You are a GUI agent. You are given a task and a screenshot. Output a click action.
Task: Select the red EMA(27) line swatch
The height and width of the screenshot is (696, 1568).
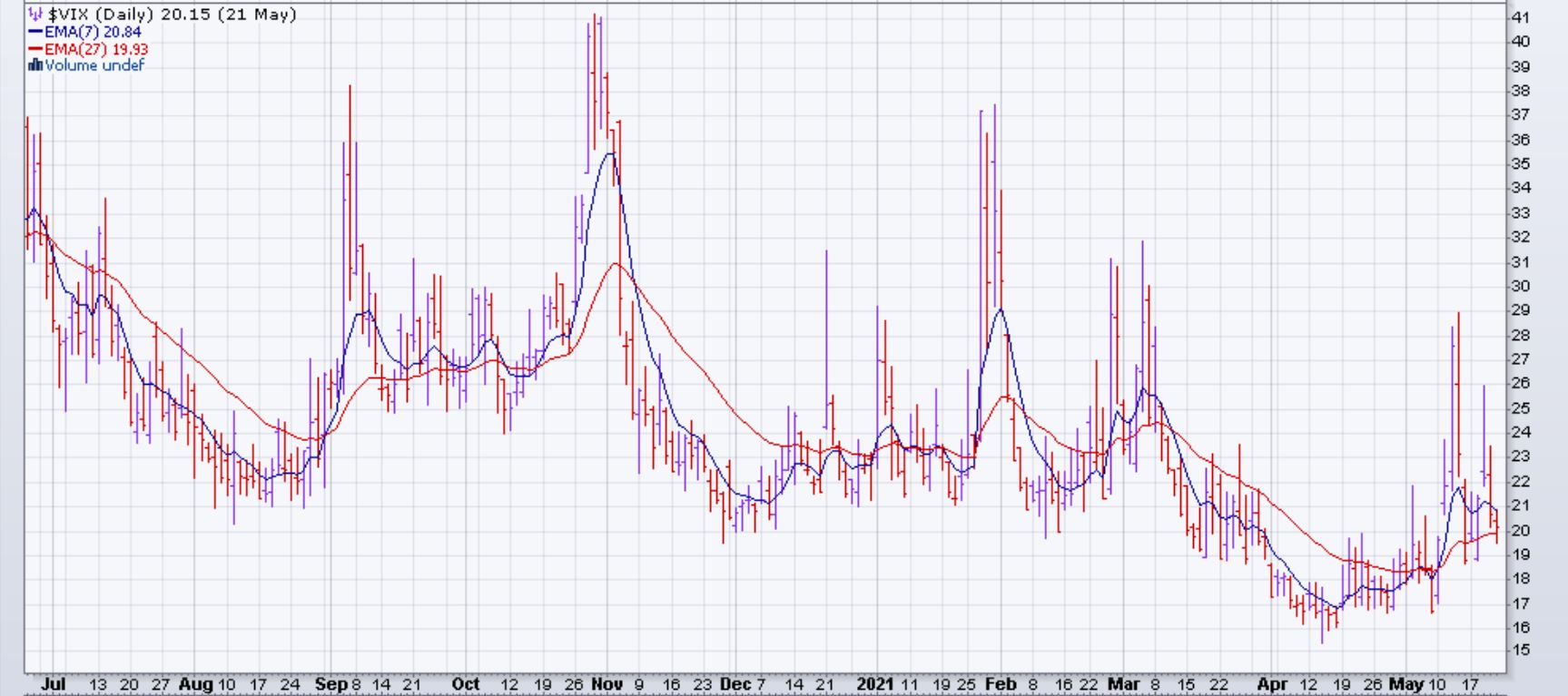36,49
